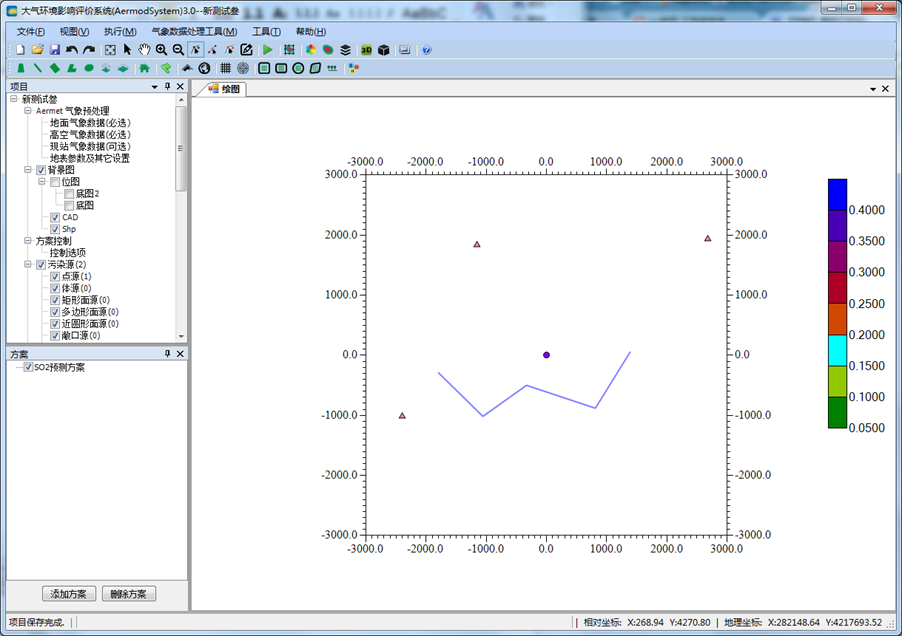Click the 添加方案 button
The width and height of the screenshot is (902, 636).
coord(69,594)
